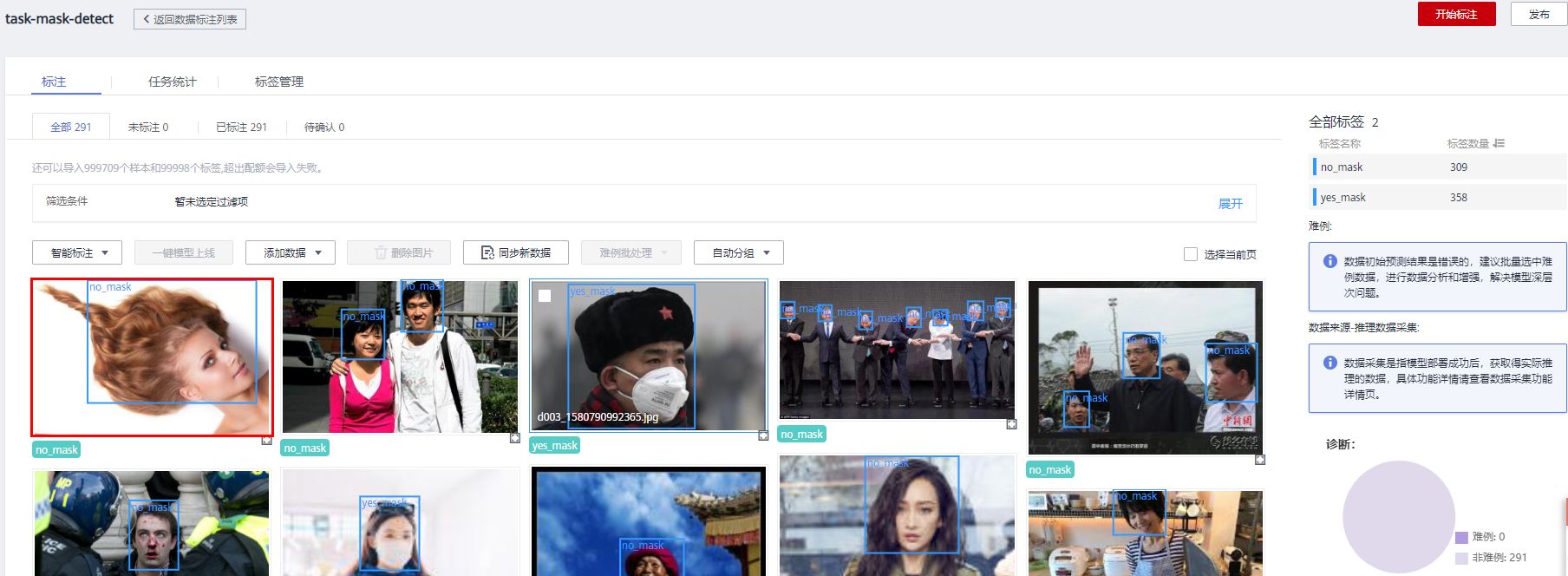Check the checkbox on d003 mask image
The image size is (1568, 576).
[545, 296]
